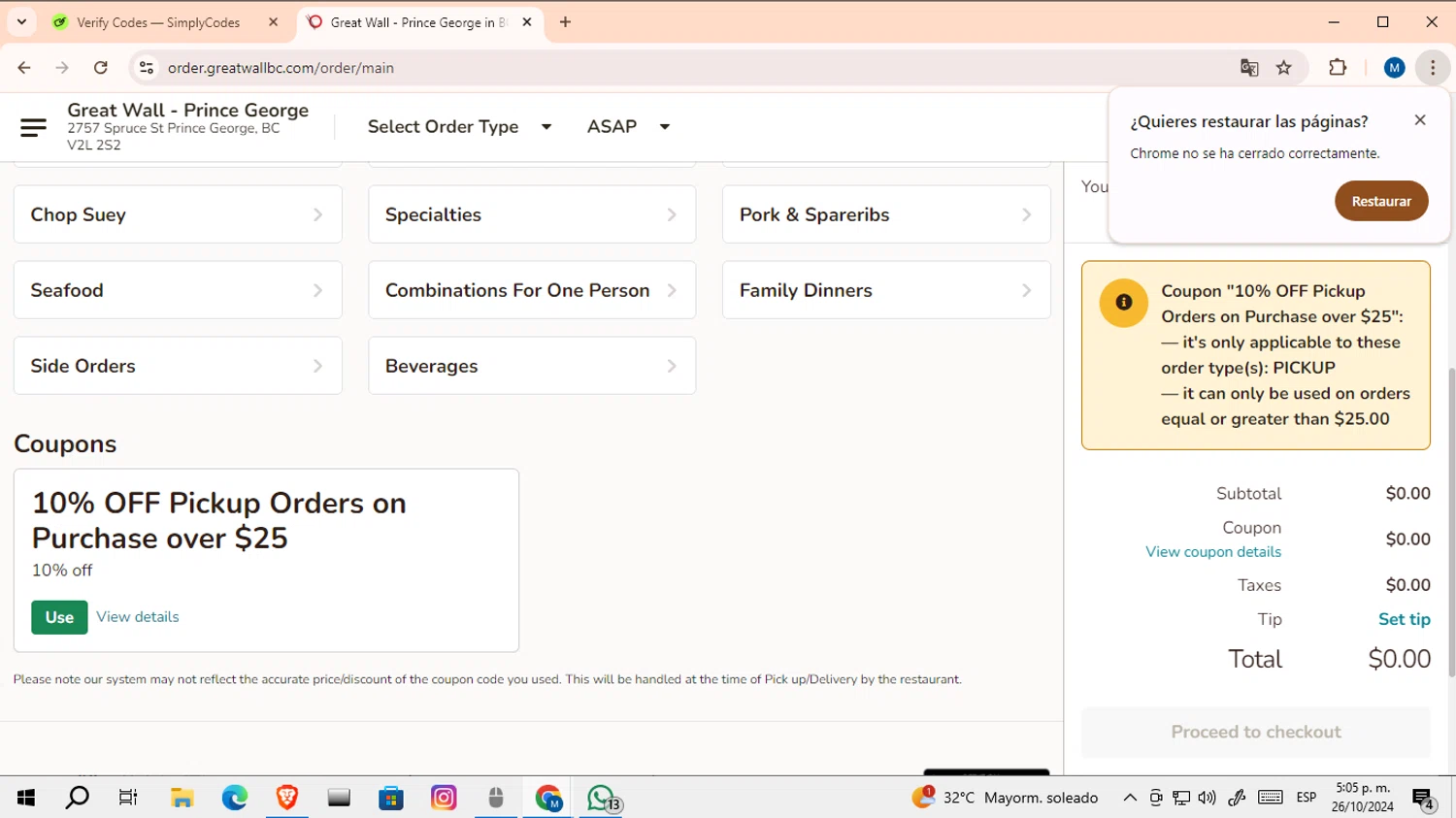Open the ASAP time dropdown

(628, 127)
